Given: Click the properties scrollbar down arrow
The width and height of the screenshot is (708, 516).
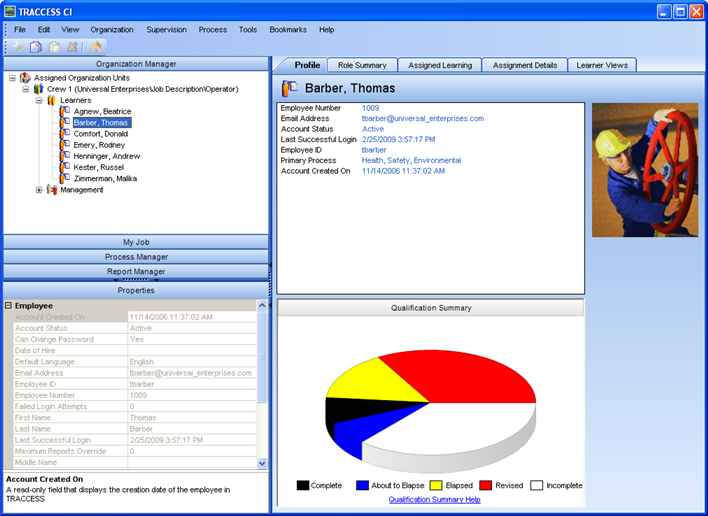Looking at the screenshot, I should (x=262, y=463).
